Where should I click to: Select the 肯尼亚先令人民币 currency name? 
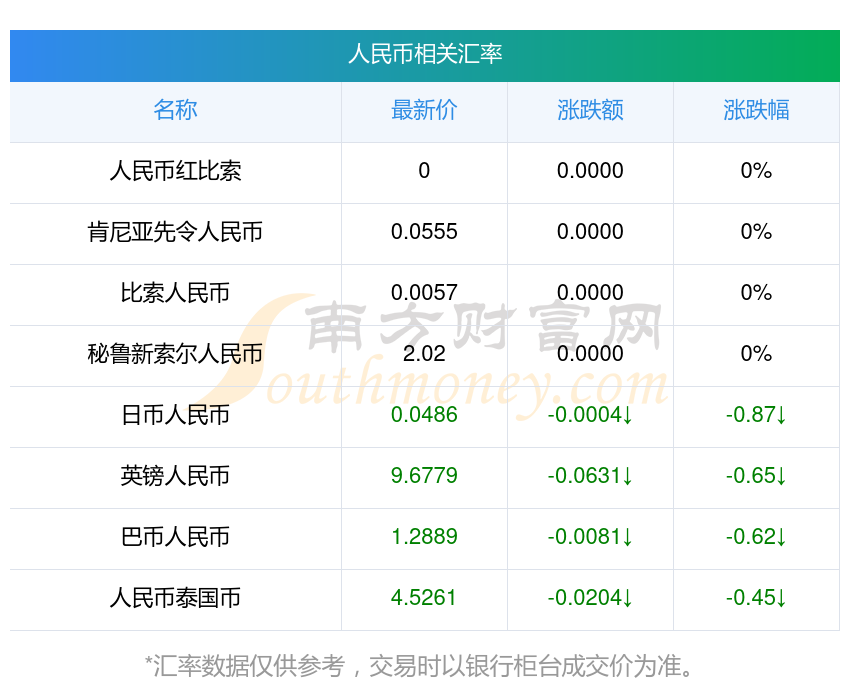pyautogui.click(x=175, y=232)
